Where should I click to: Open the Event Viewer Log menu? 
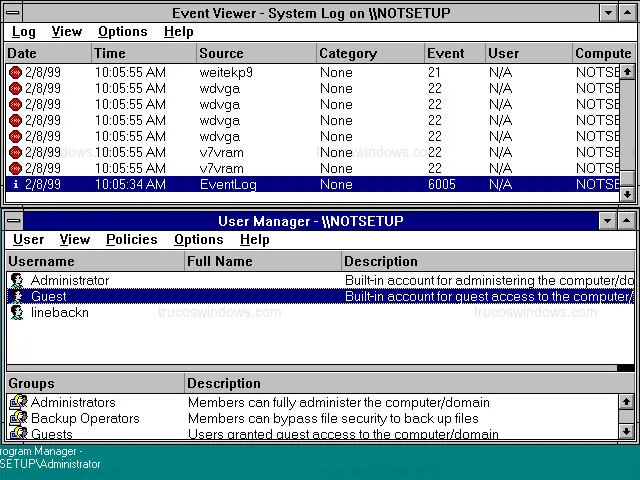pyautogui.click(x=23, y=32)
